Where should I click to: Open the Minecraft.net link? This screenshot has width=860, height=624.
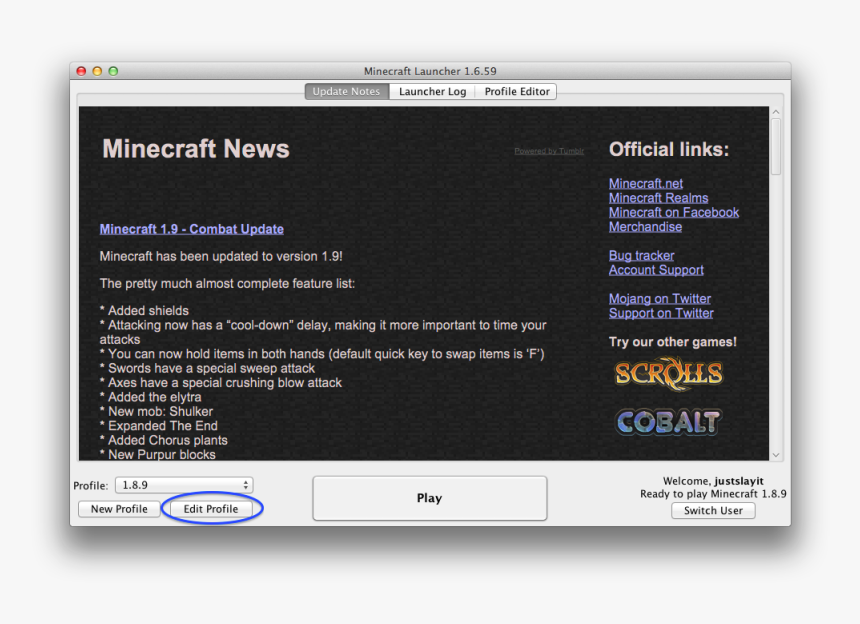coord(645,183)
